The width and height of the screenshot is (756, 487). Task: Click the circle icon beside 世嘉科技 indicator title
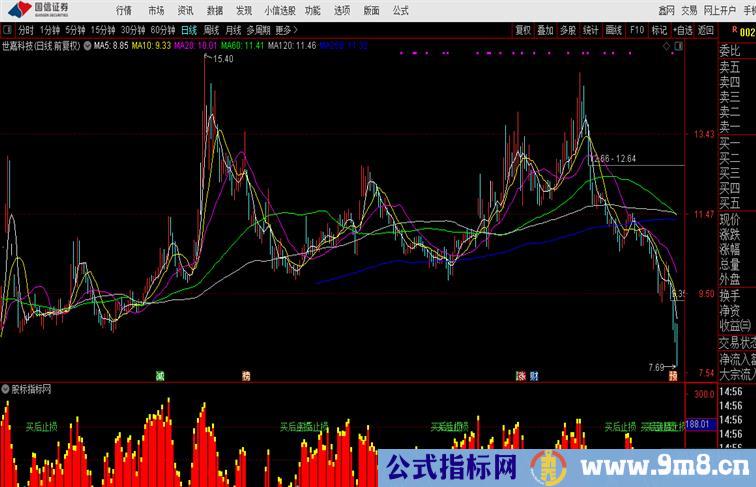point(88,46)
